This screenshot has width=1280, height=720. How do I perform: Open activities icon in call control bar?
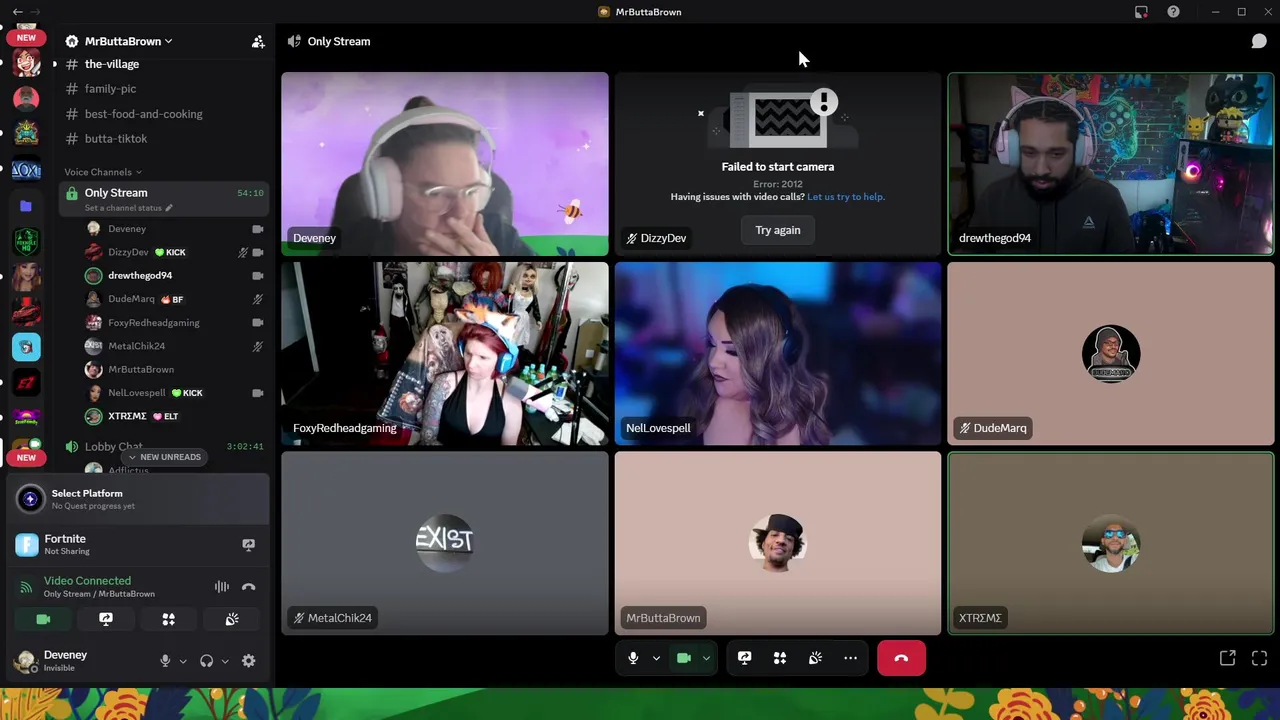780,658
